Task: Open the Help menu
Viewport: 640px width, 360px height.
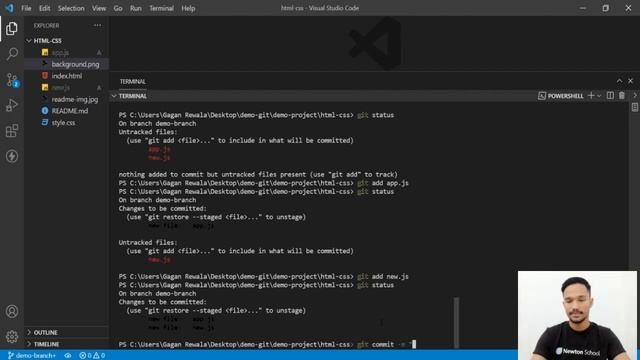Action: coord(188,8)
